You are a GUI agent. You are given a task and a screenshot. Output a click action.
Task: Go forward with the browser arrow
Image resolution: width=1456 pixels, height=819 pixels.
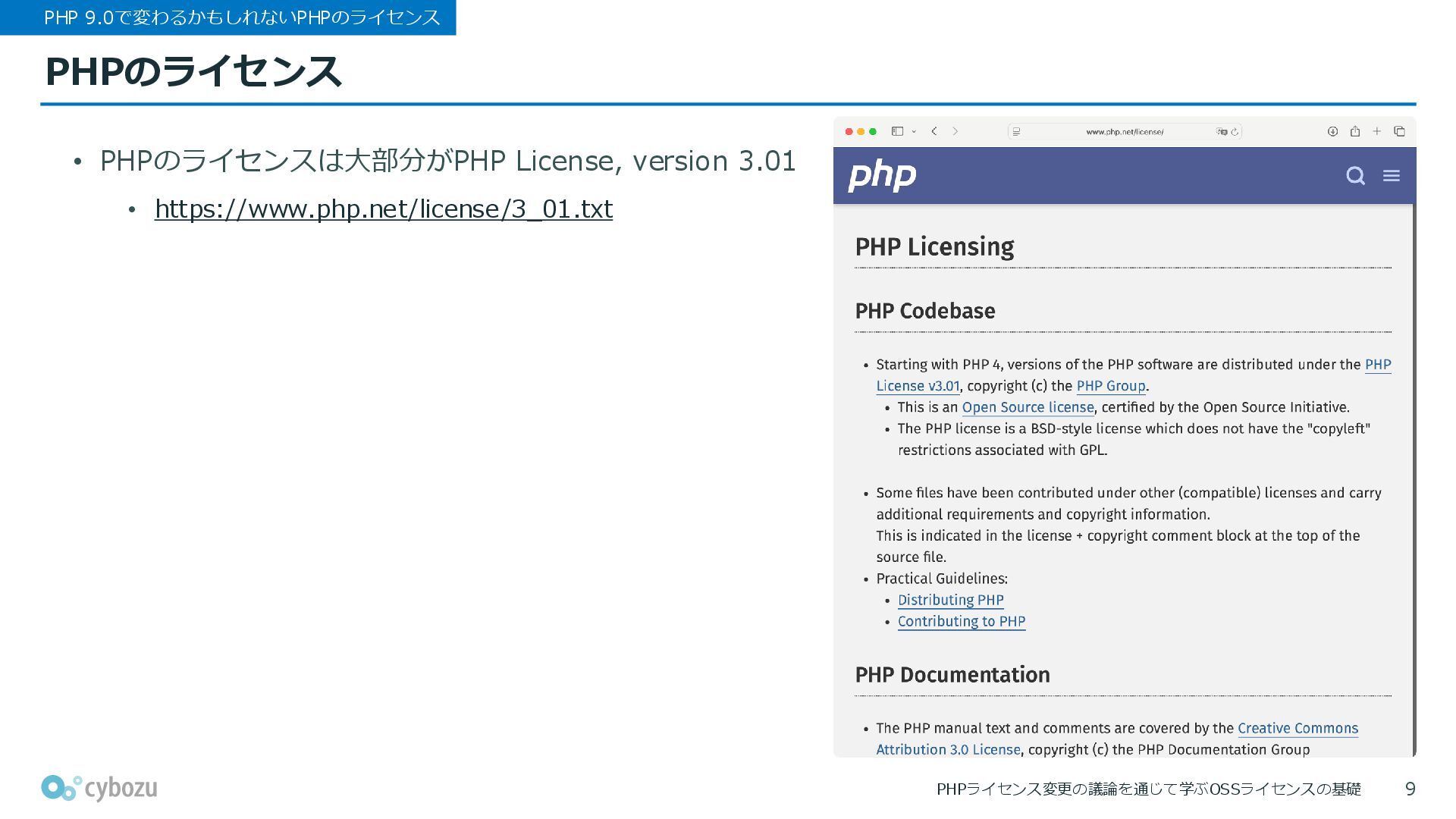(955, 131)
